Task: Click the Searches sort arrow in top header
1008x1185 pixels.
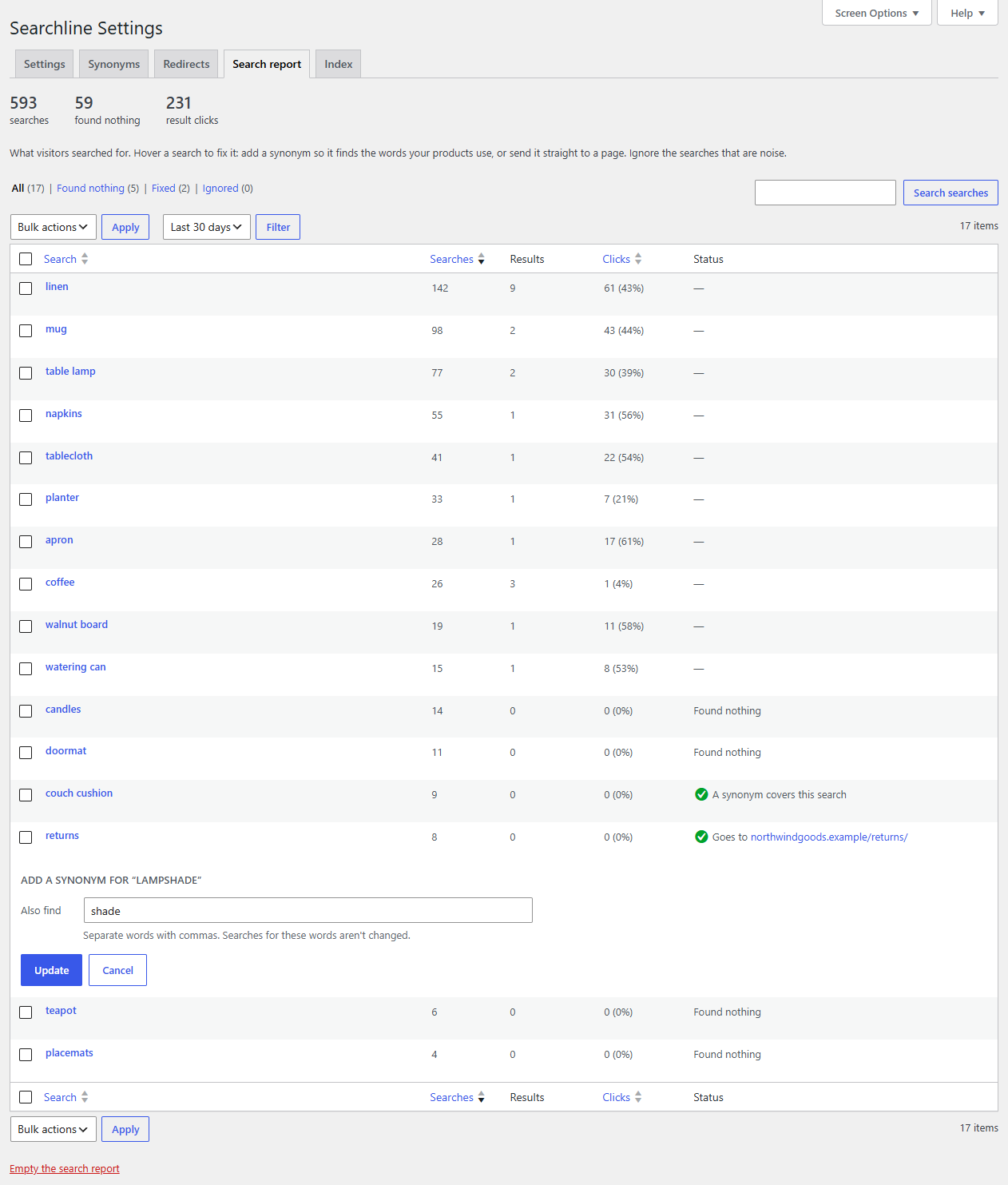Action: coord(482,259)
